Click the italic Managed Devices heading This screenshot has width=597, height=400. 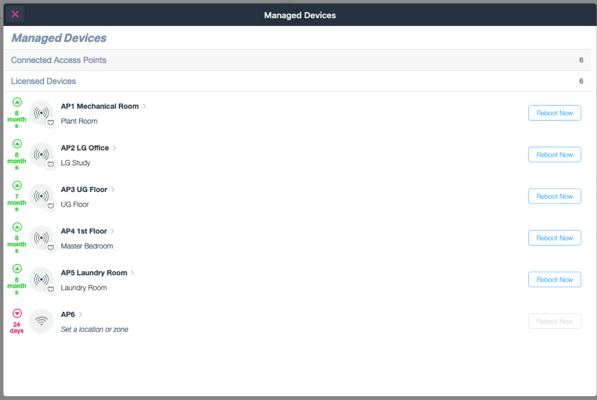[59, 38]
